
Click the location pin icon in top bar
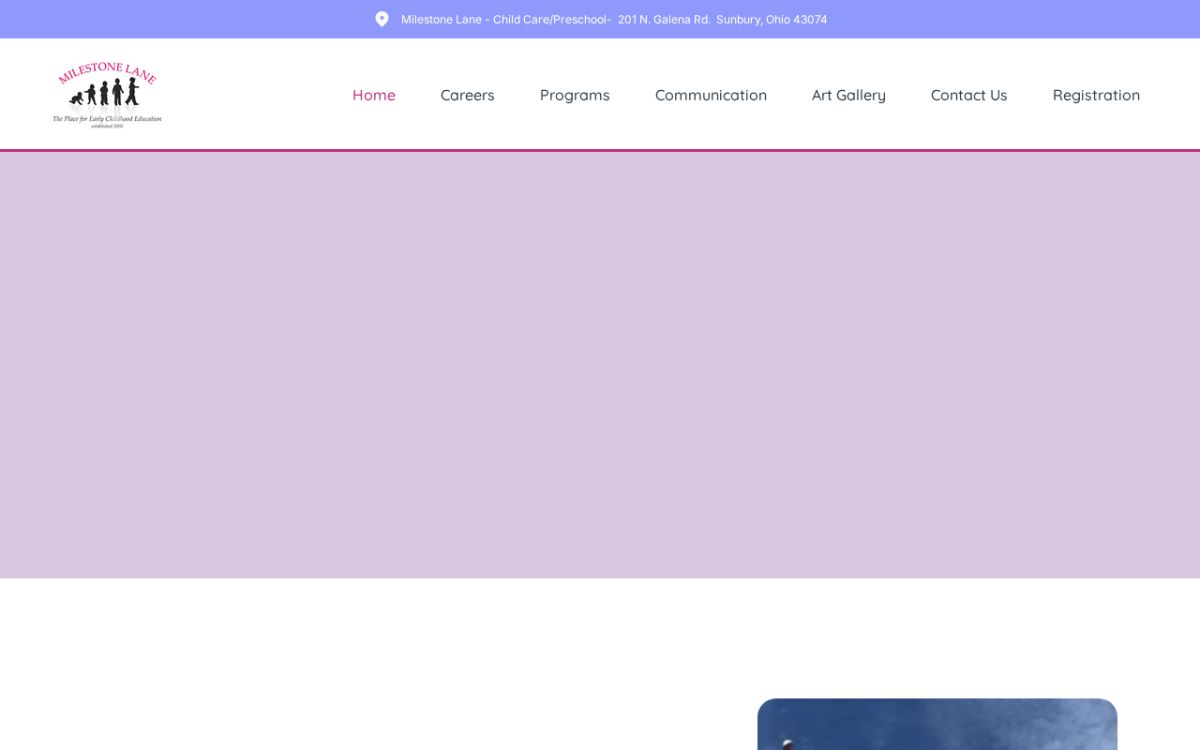point(381,19)
